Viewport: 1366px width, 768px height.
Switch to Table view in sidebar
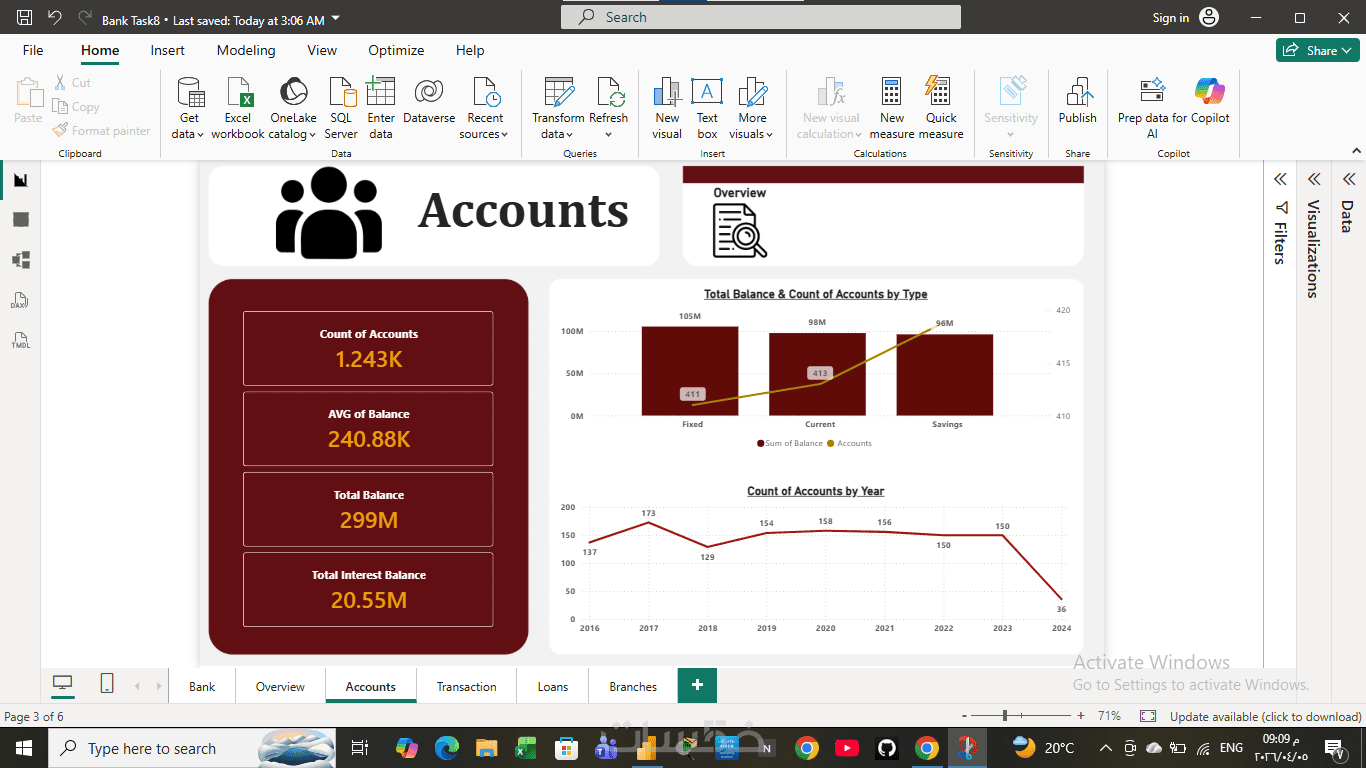click(21, 220)
